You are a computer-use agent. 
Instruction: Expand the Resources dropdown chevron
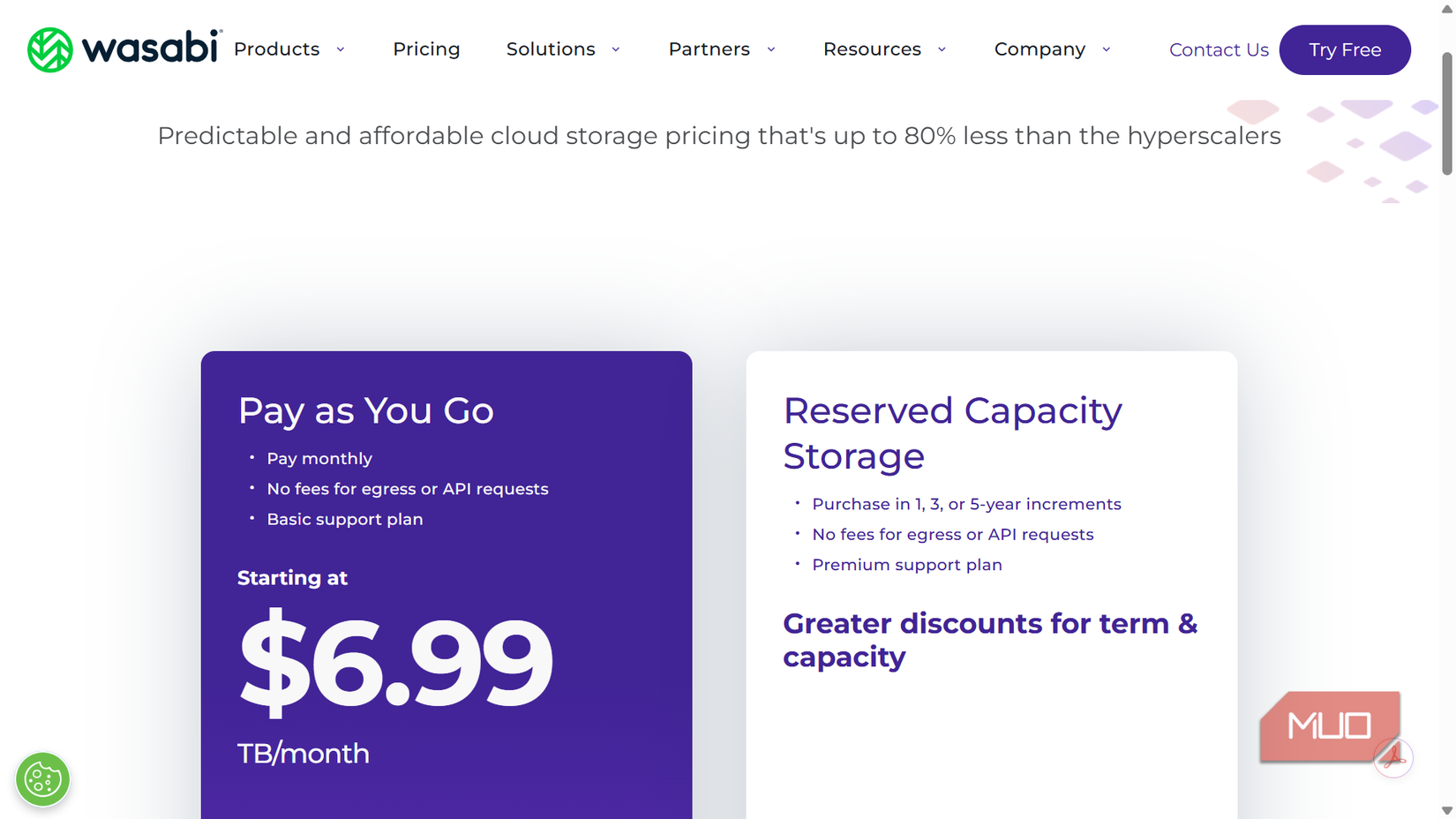tap(942, 49)
